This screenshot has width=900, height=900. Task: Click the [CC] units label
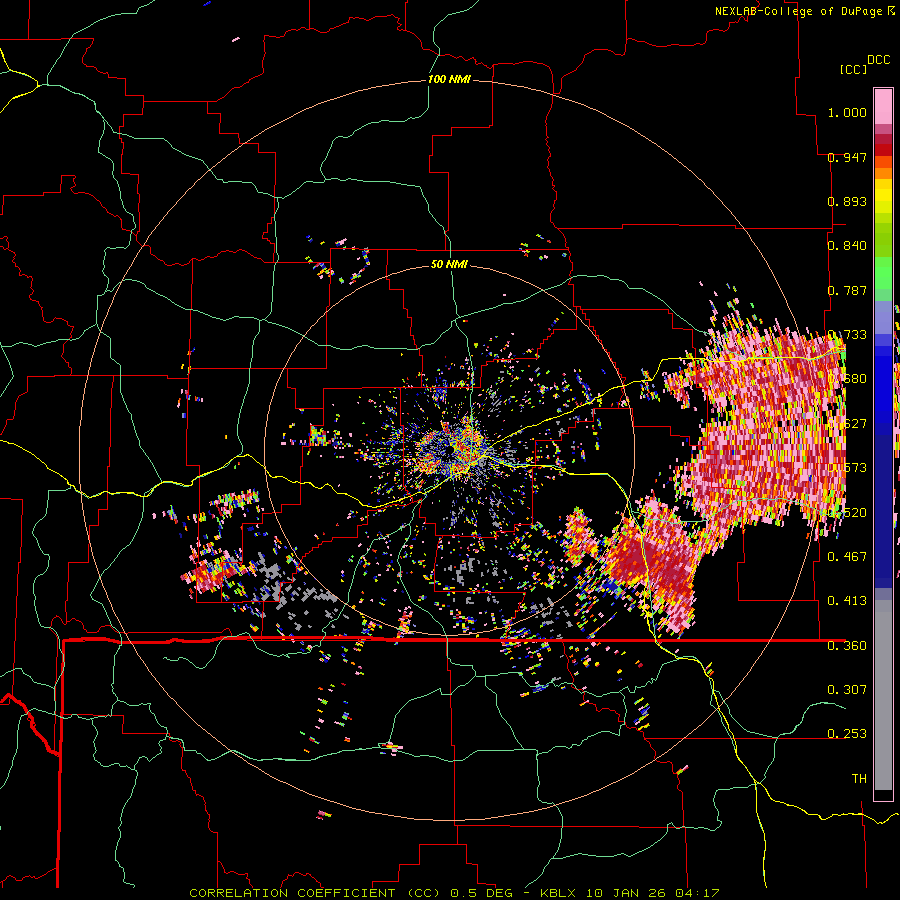point(853,69)
